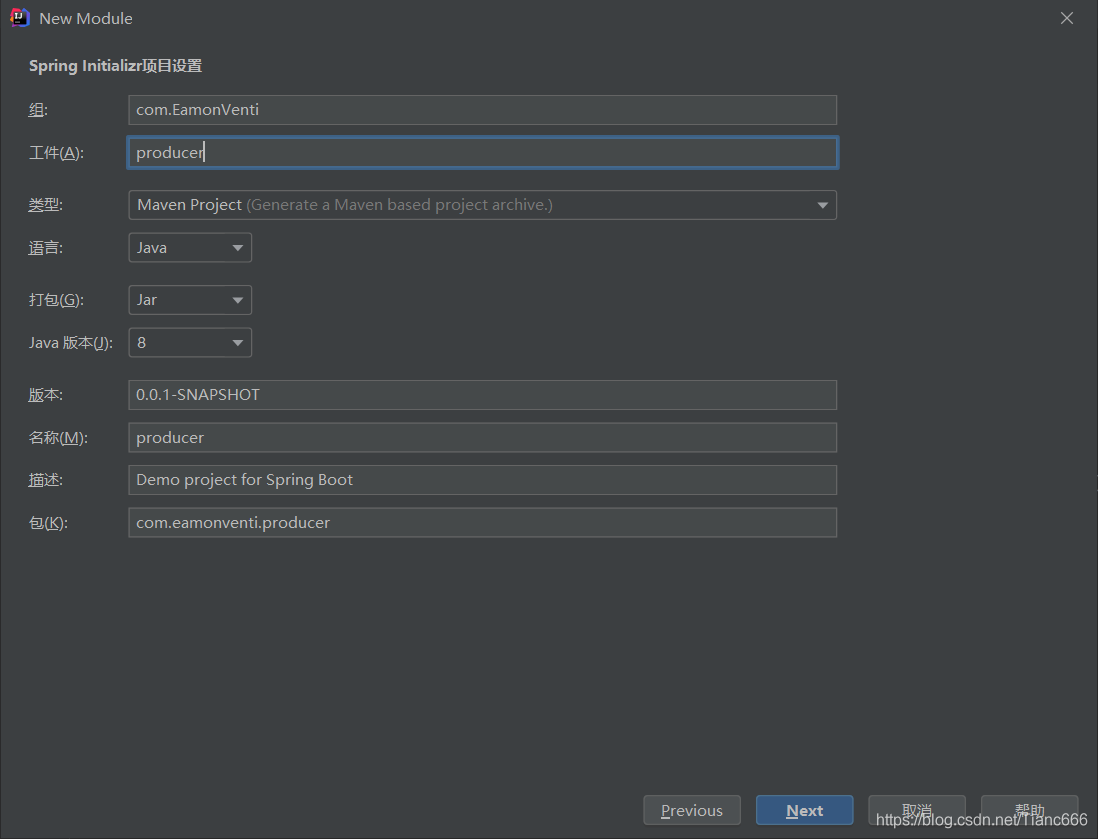Click the IntelliJ IDEA logo icon

20,18
